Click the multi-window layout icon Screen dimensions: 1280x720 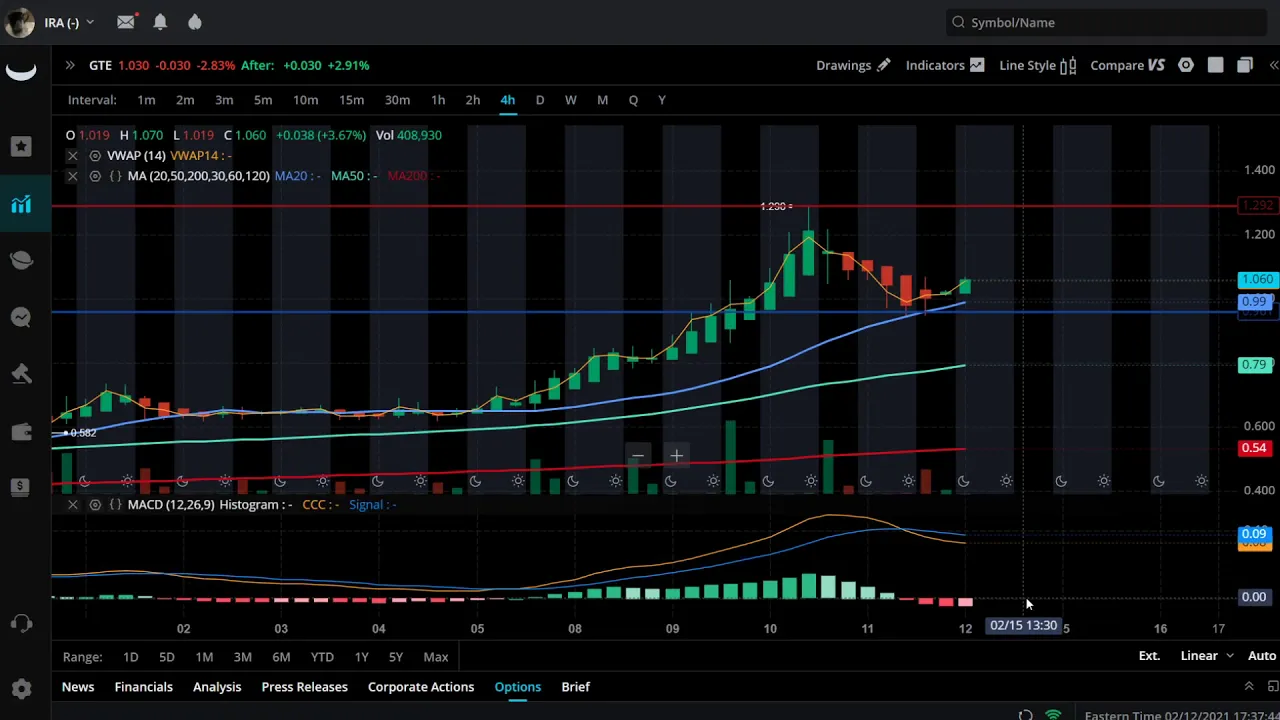click(x=1245, y=65)
